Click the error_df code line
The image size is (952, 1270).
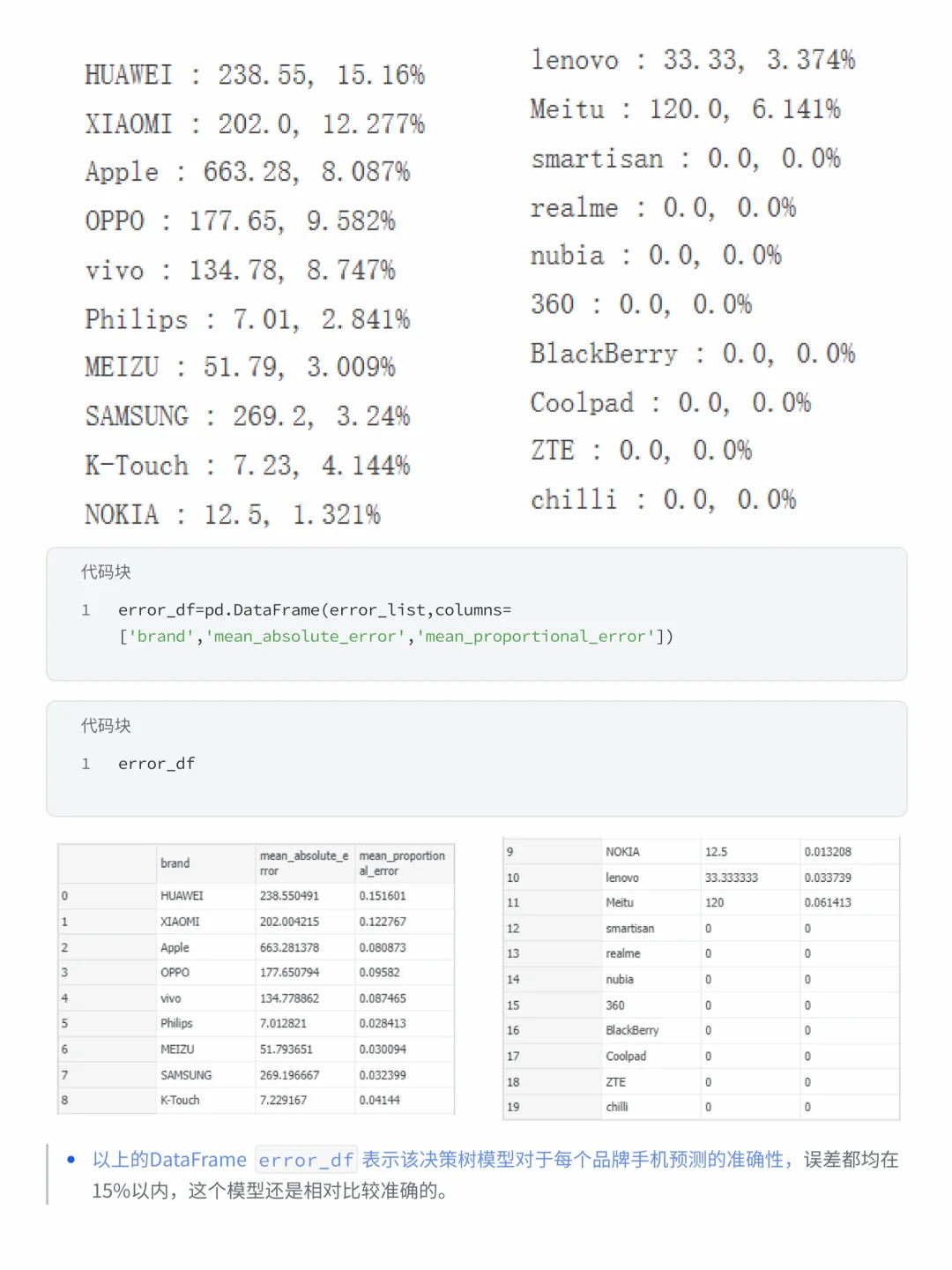(x=156, y=764)
